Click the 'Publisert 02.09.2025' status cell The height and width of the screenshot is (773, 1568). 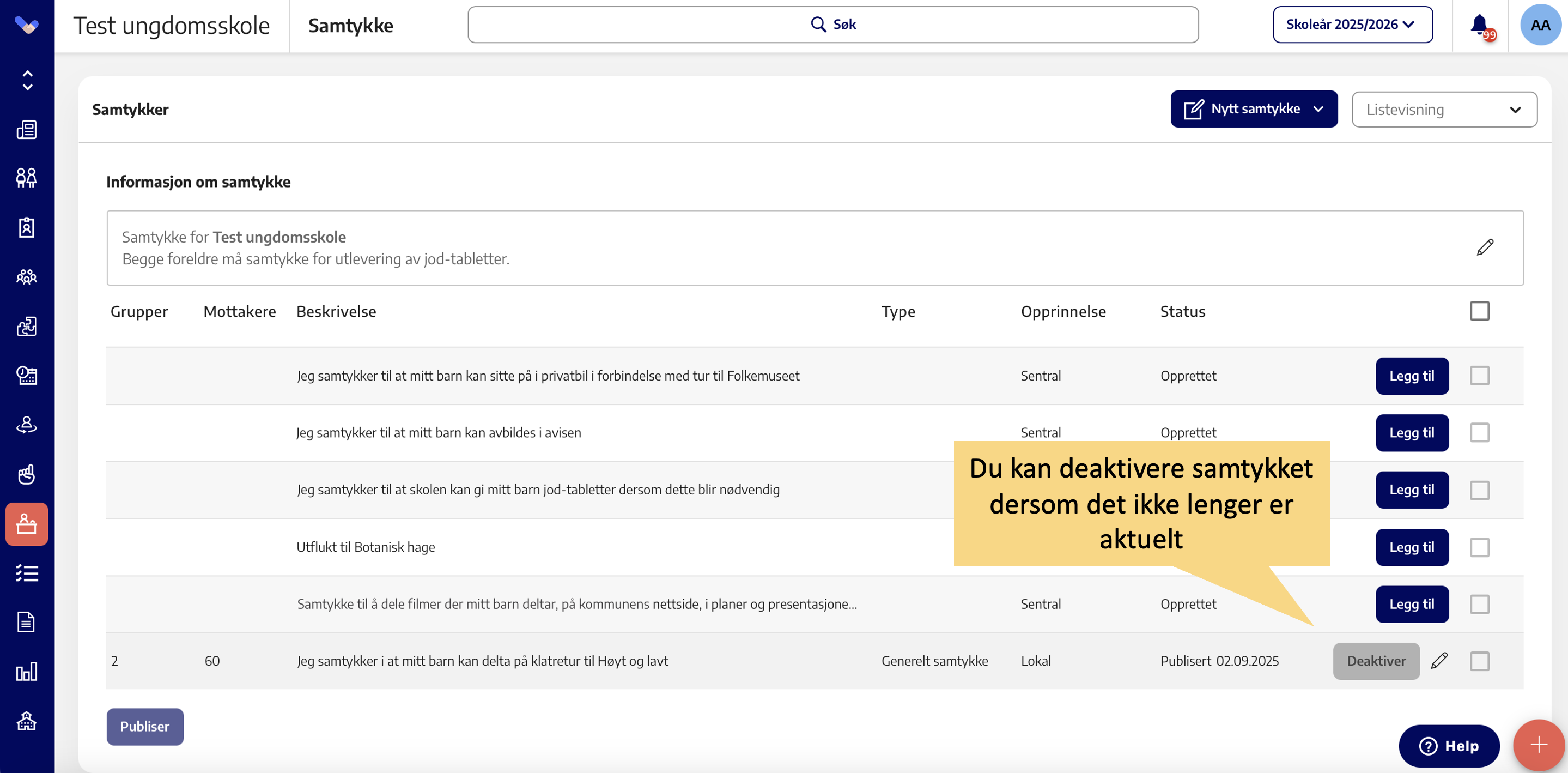(1219, 661)
